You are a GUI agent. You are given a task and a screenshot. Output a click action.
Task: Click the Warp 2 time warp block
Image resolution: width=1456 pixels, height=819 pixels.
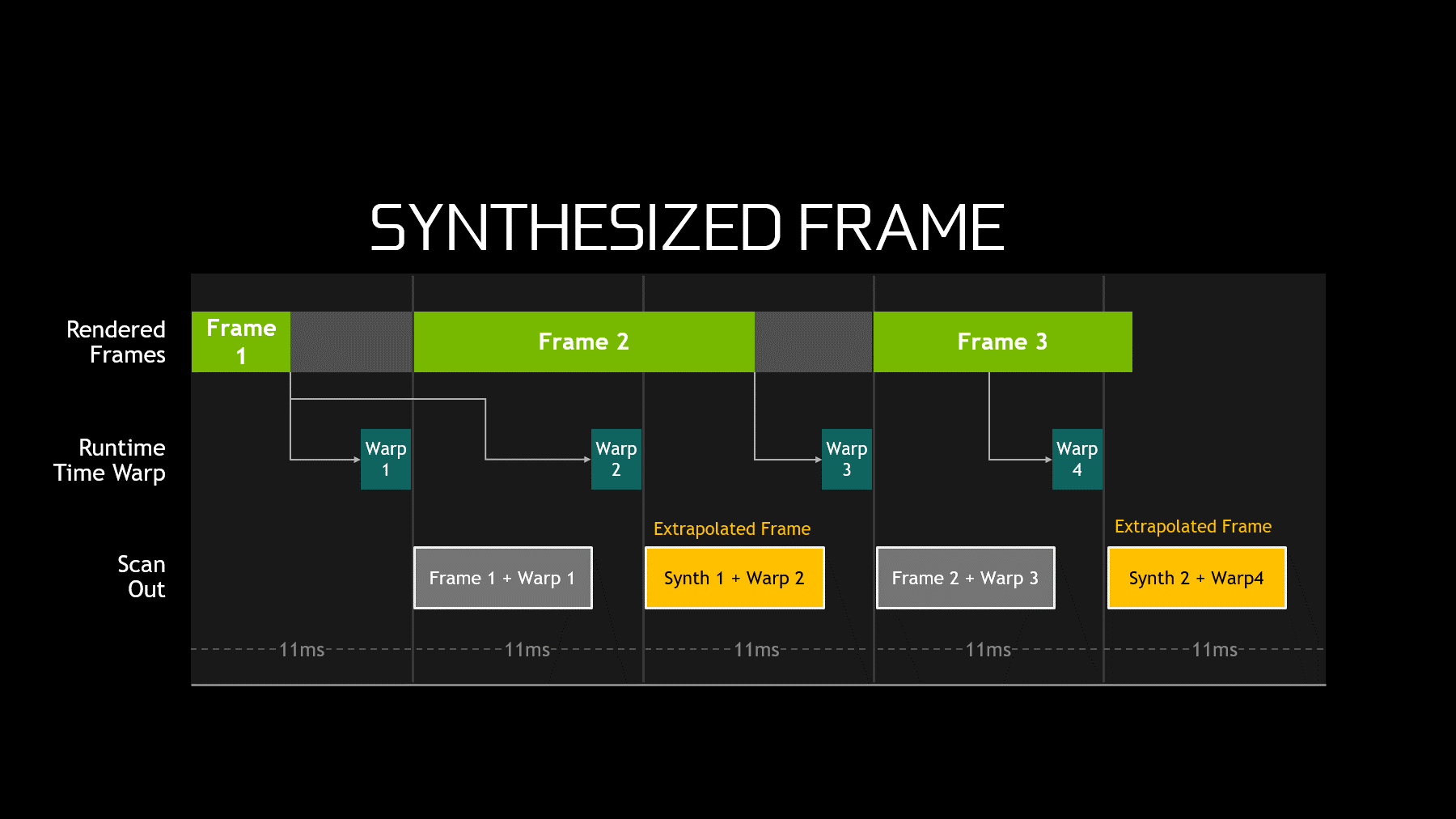click(x=616, y=460)
